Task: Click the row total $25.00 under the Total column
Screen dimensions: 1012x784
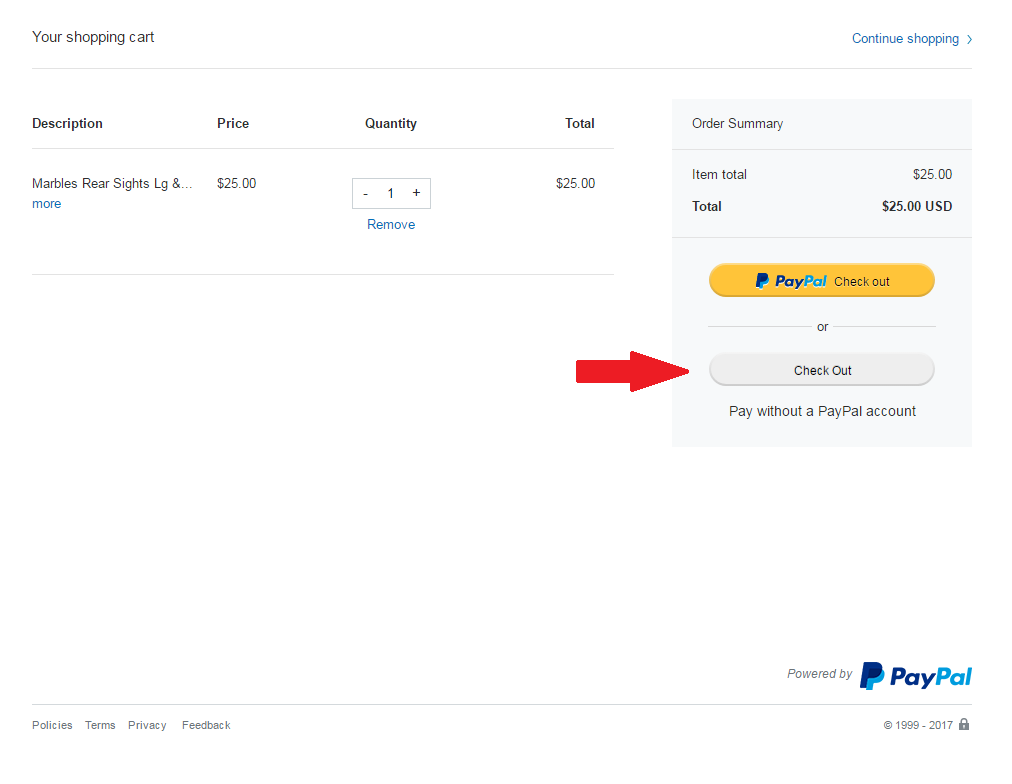Action: click(575, 183)
